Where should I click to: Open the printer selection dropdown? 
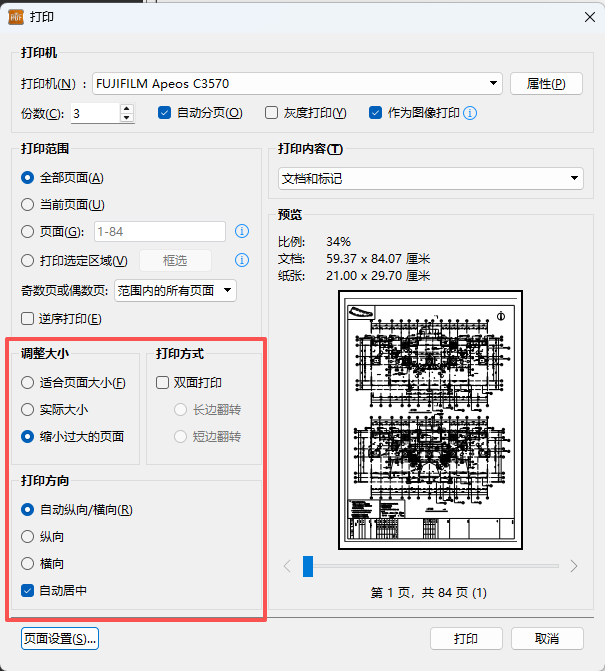tap(495, 84)
